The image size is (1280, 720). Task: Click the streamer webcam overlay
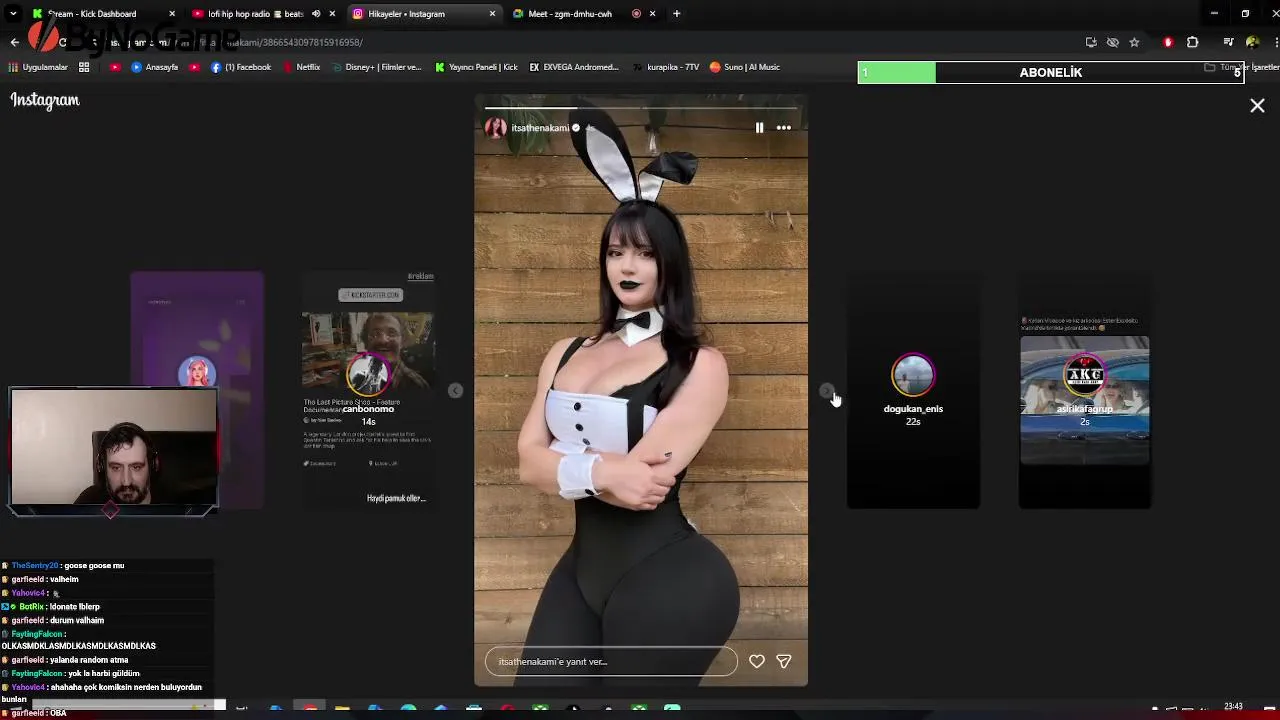point(113,448)
